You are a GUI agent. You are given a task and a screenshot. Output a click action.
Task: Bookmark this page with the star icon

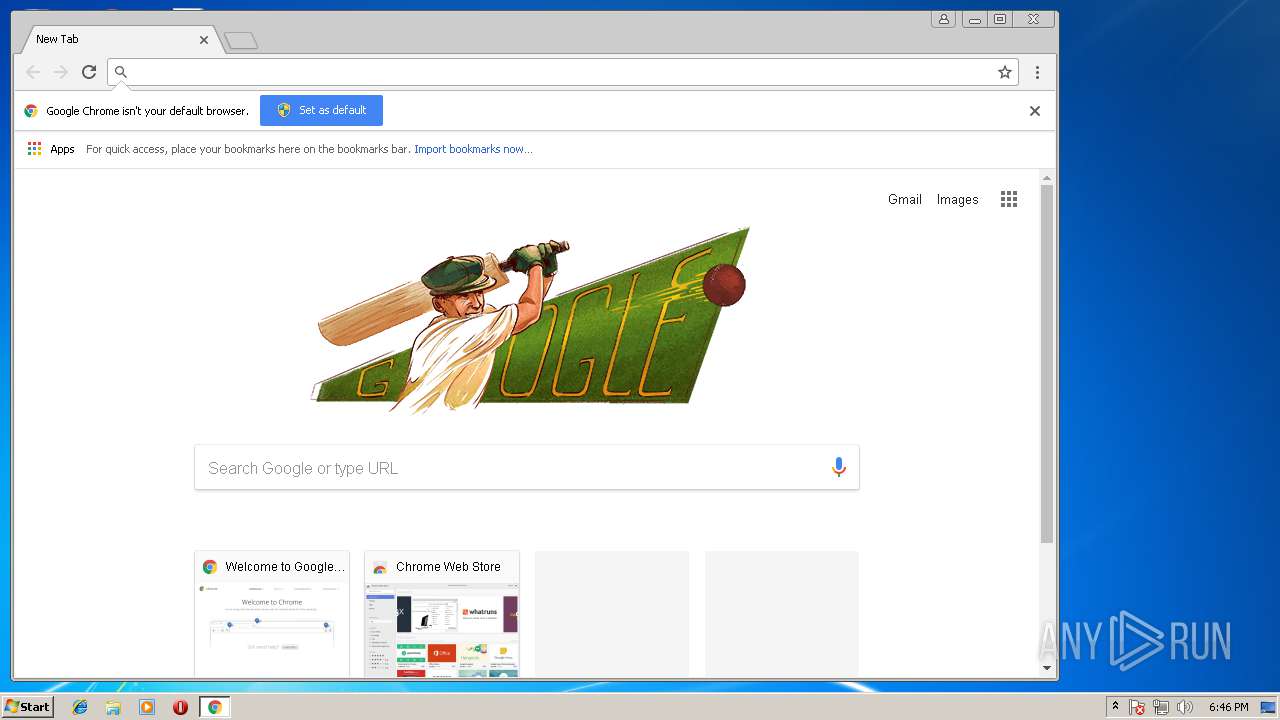[1005, 72]
